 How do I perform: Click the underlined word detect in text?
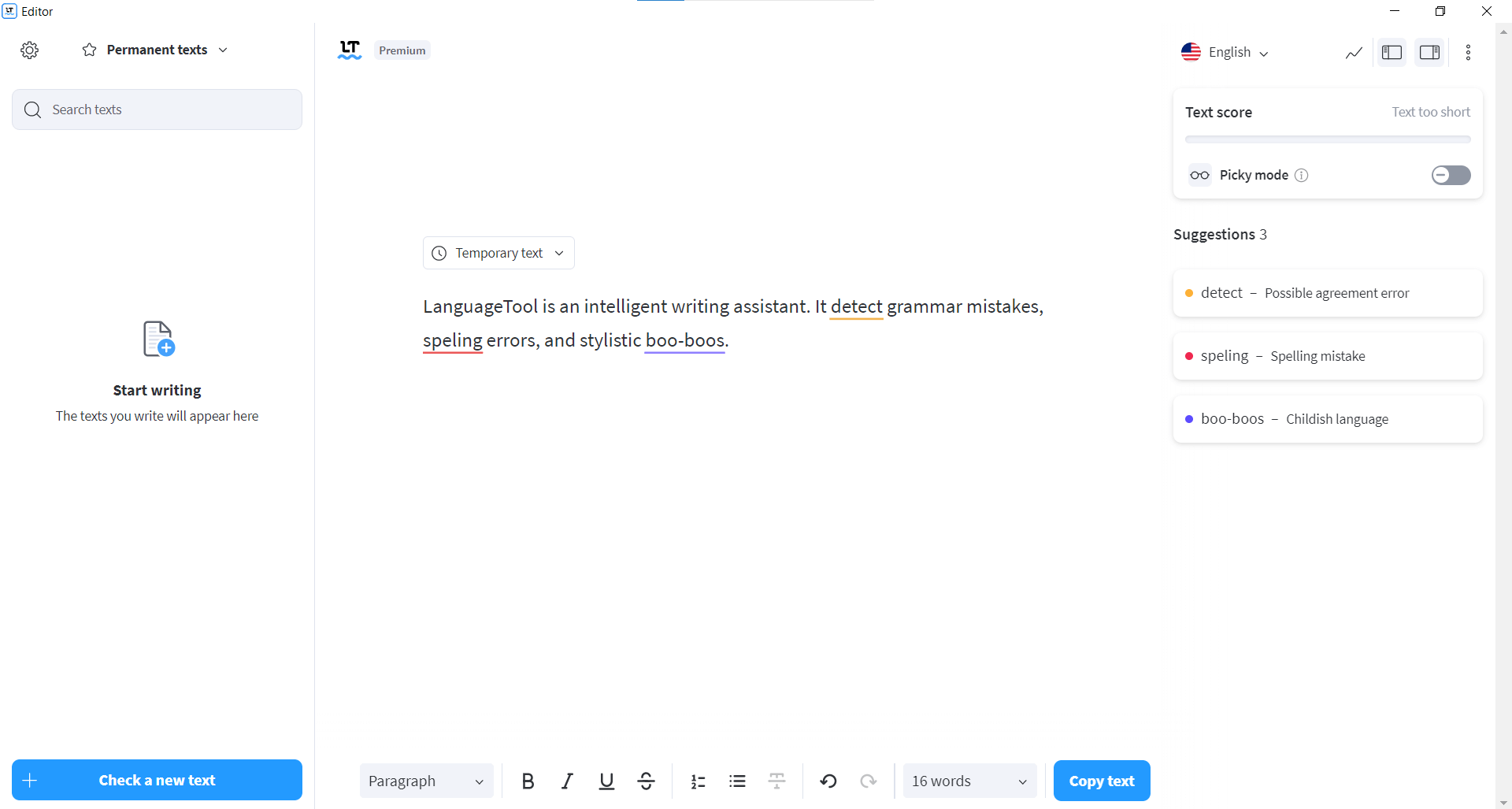pos(857,306)
